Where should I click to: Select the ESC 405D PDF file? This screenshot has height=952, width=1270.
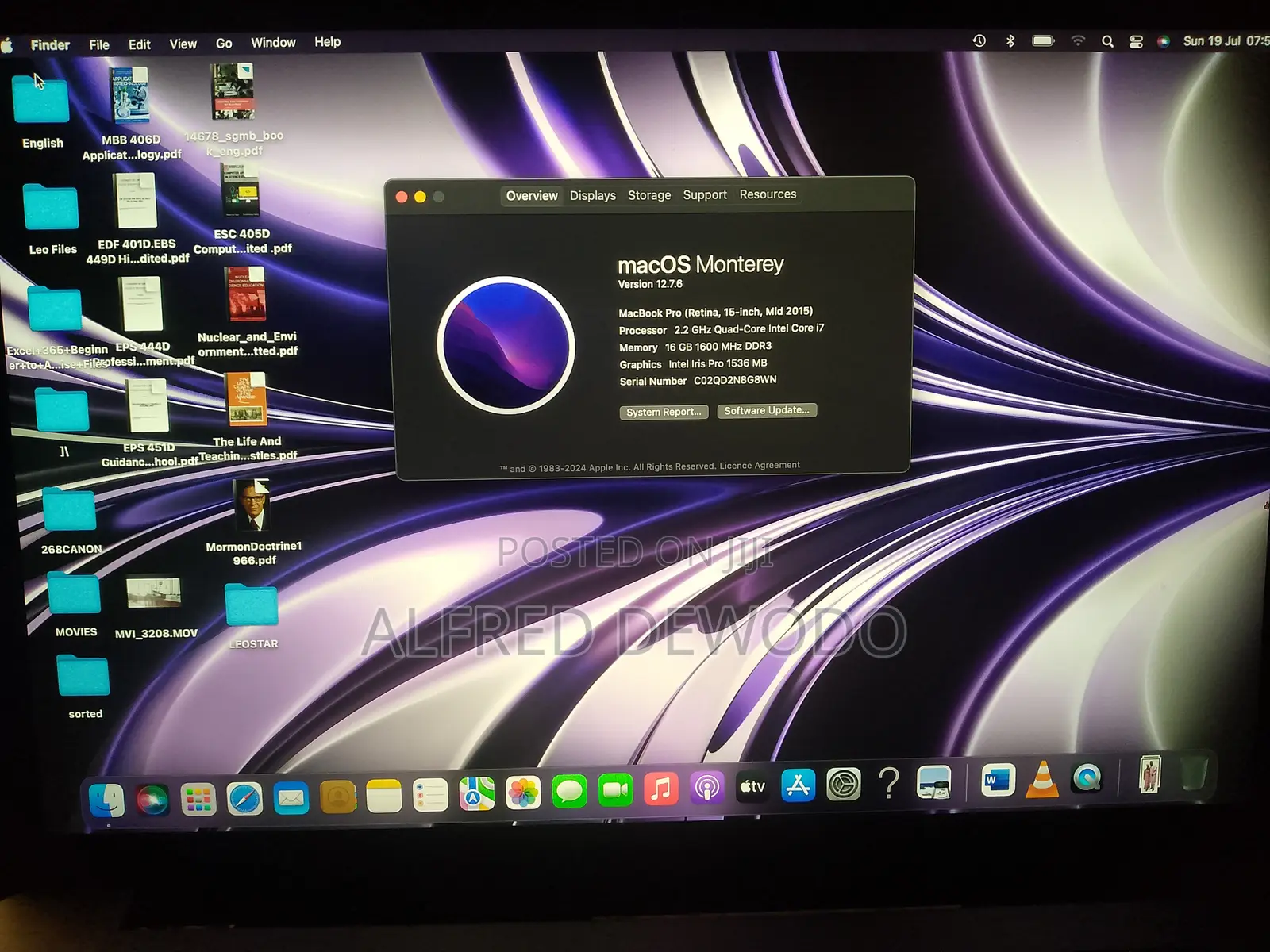coord(241,209)
